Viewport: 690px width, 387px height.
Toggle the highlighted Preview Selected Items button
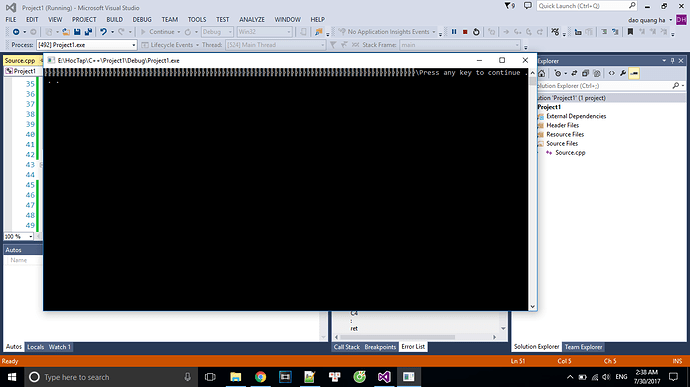pyautogui.click(x=634, y=74)
